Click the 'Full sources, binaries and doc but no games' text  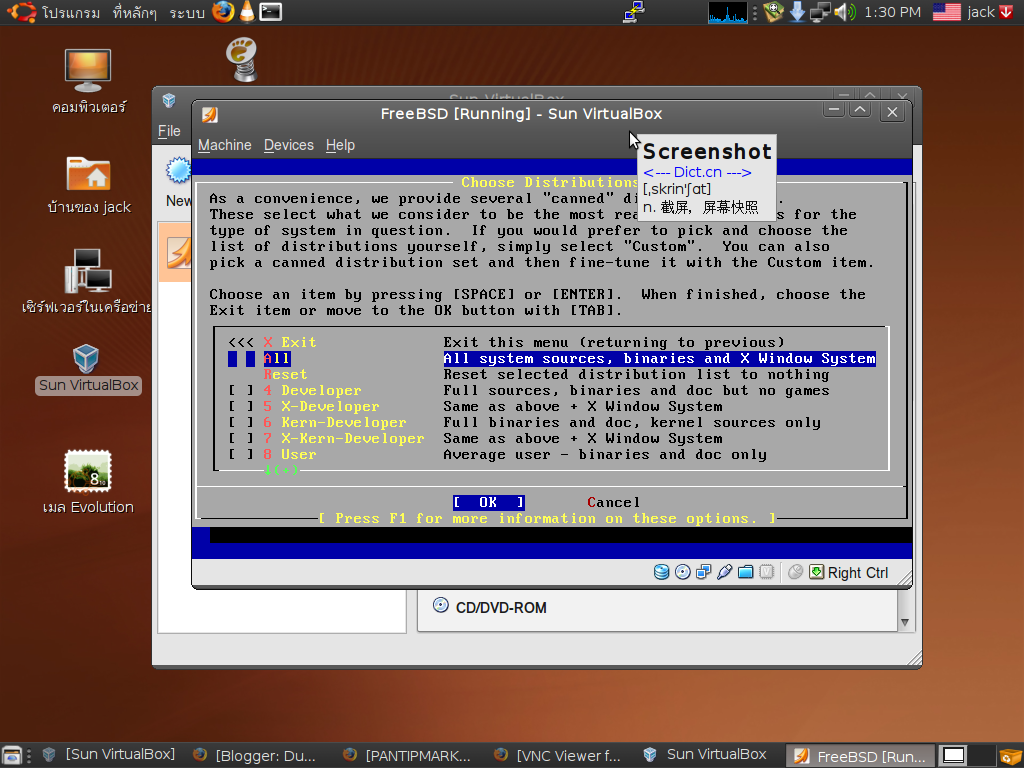coord(636,391)
